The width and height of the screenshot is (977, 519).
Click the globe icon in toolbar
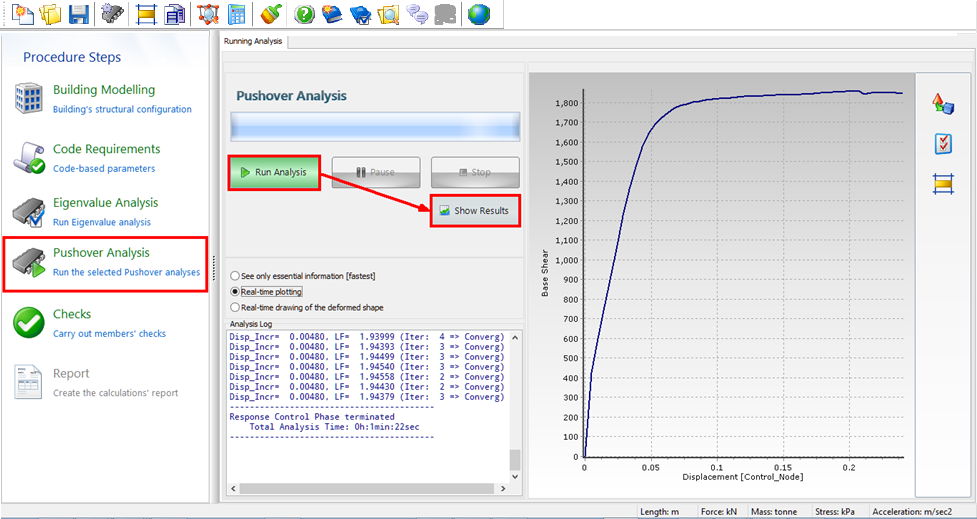point(479,14)
